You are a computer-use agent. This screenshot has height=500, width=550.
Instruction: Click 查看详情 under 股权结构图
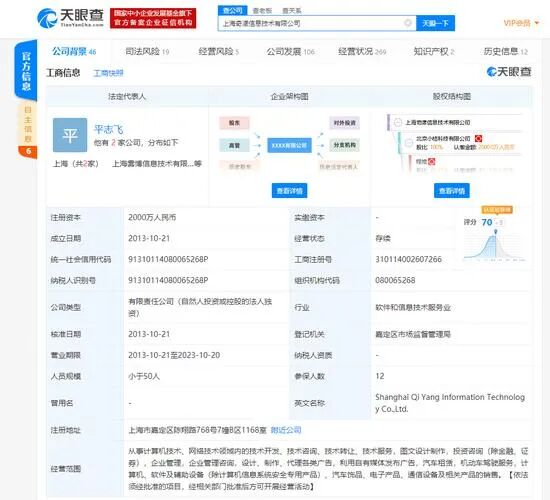coord(451,191)
